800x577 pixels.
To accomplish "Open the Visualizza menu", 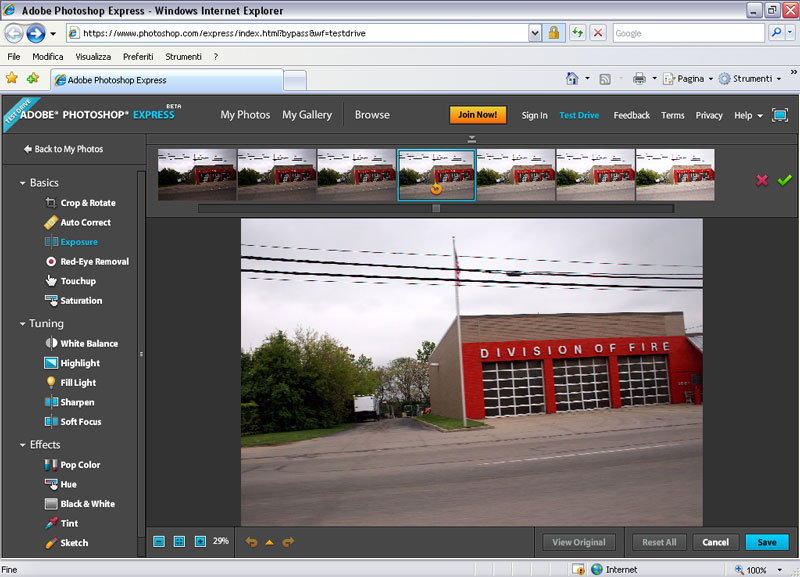I will point(93,57).
